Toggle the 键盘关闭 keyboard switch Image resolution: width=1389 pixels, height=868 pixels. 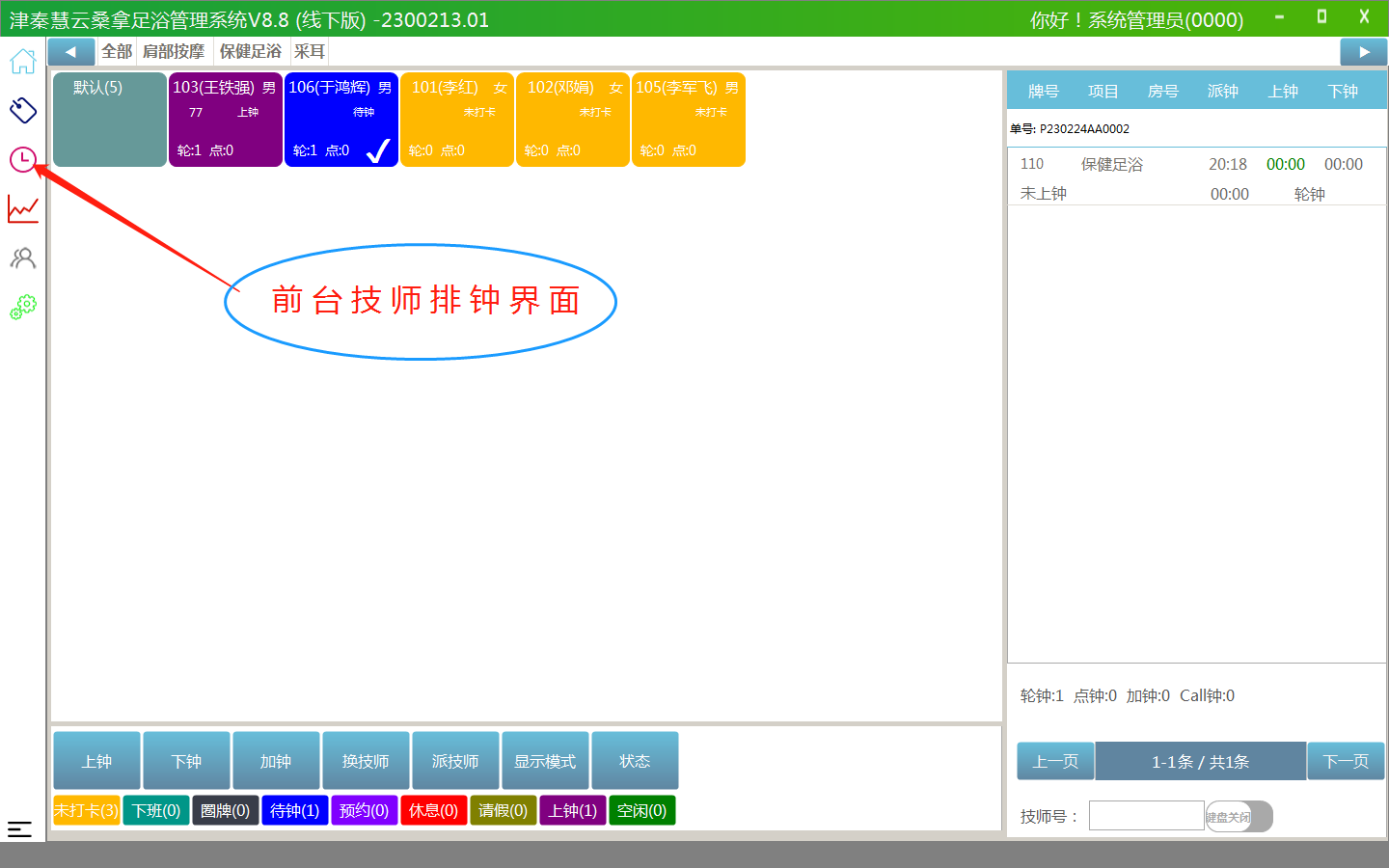pyautogui.click(x=1239, y=817)
